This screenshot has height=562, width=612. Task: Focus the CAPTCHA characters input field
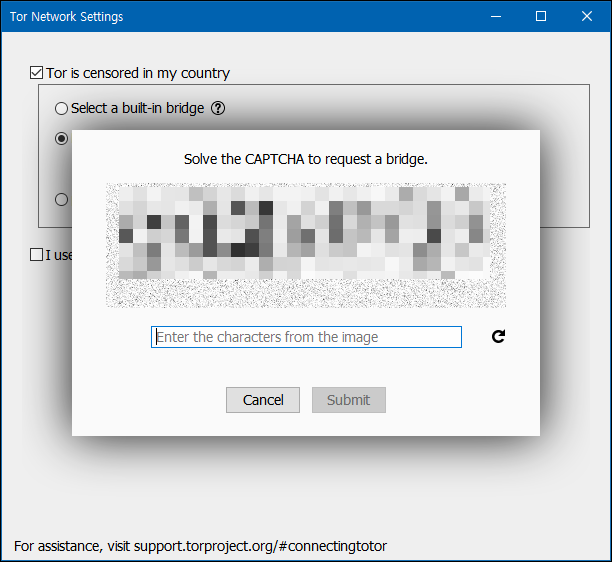pyautogui.click(x=306, y=337)
